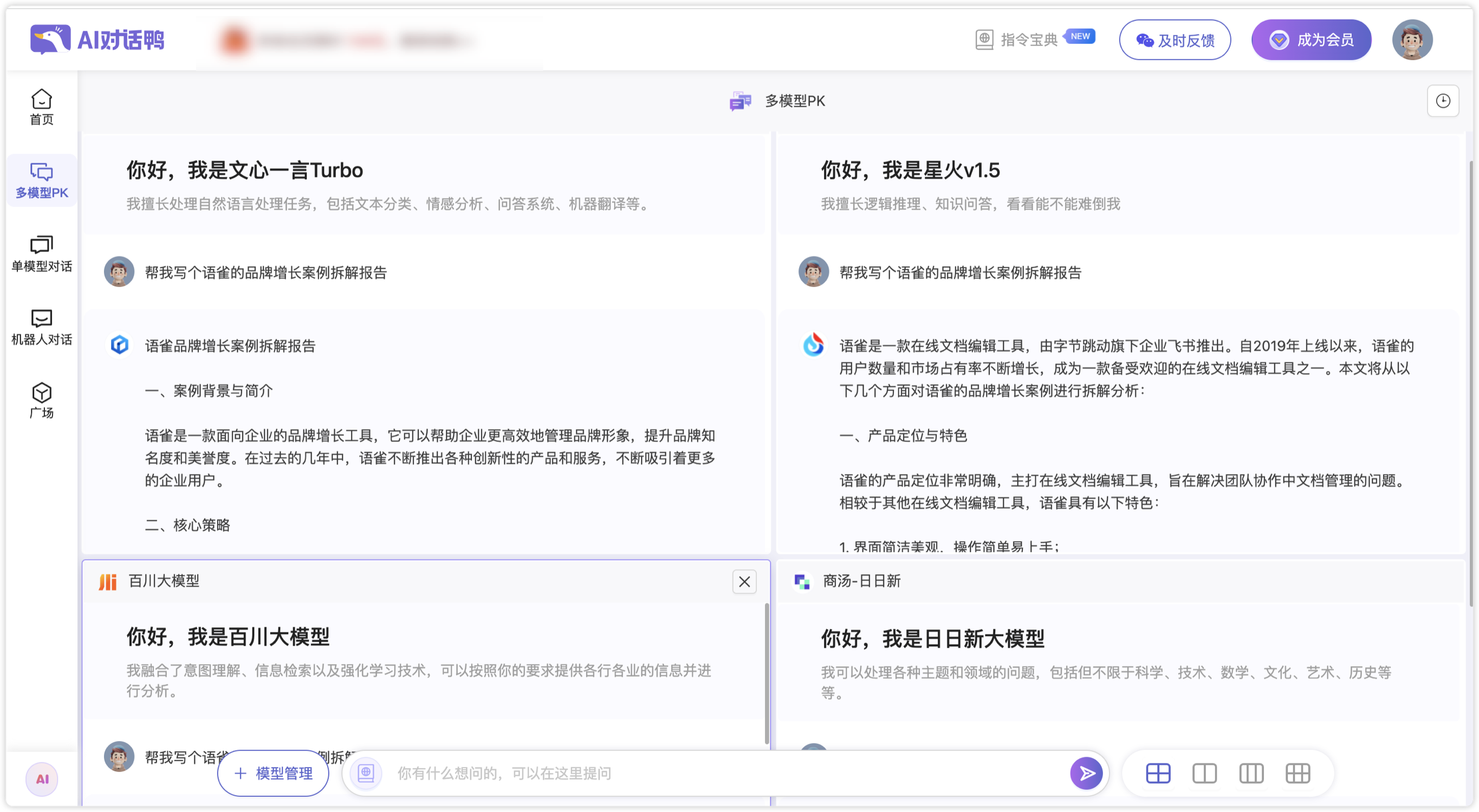
Task: Click the 多模型PK header icon
Action: point(740,101)
